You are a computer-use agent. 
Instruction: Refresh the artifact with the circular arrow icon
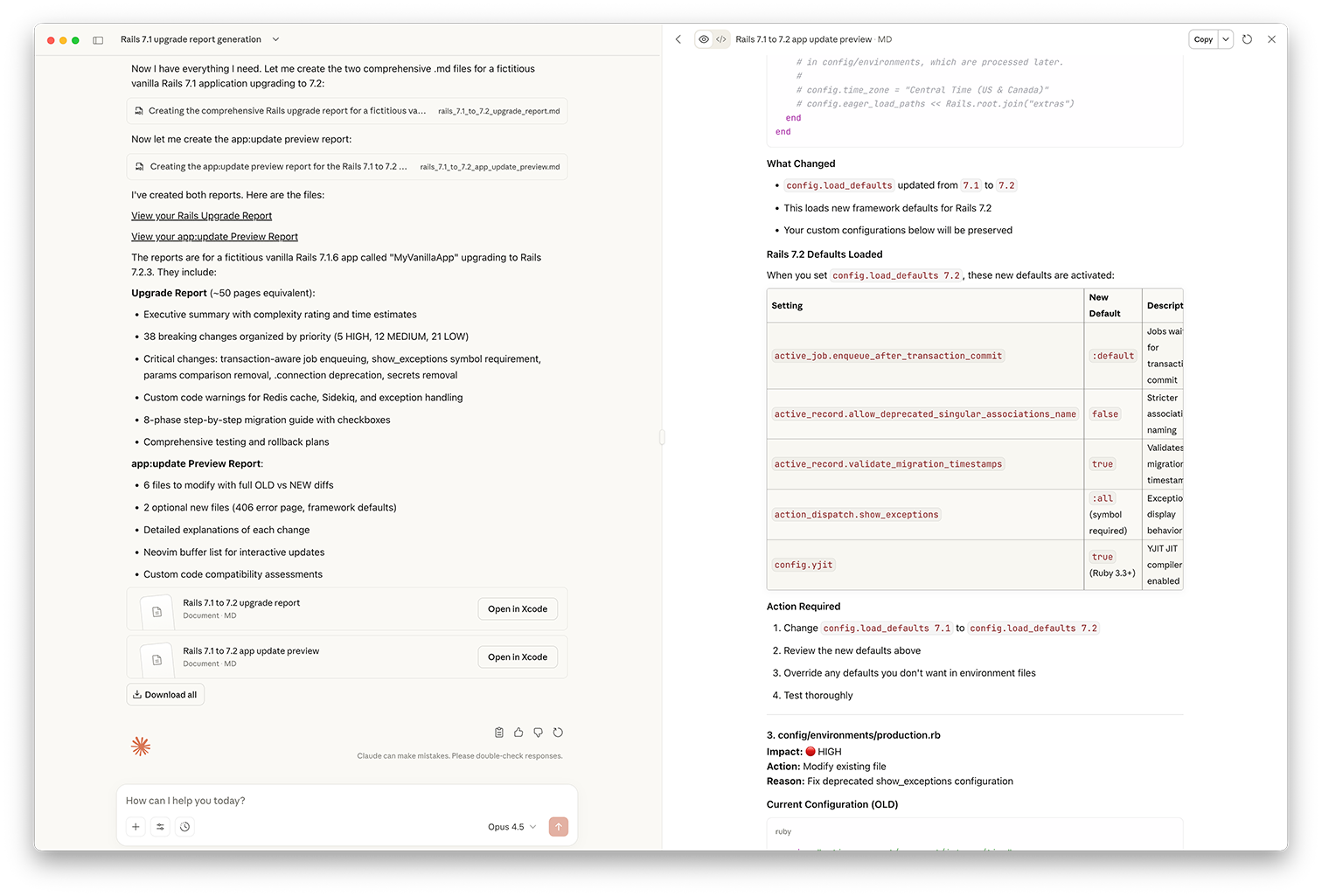click(x=1248, y=38)
